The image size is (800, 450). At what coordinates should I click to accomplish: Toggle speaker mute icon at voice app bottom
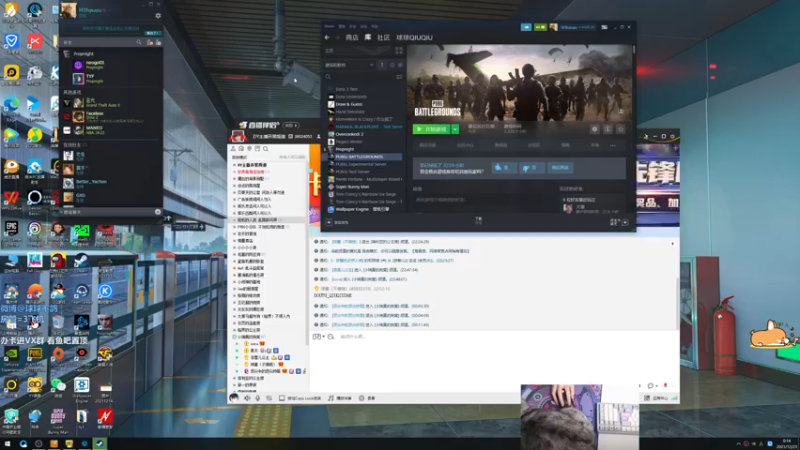[x=247, y=398]
